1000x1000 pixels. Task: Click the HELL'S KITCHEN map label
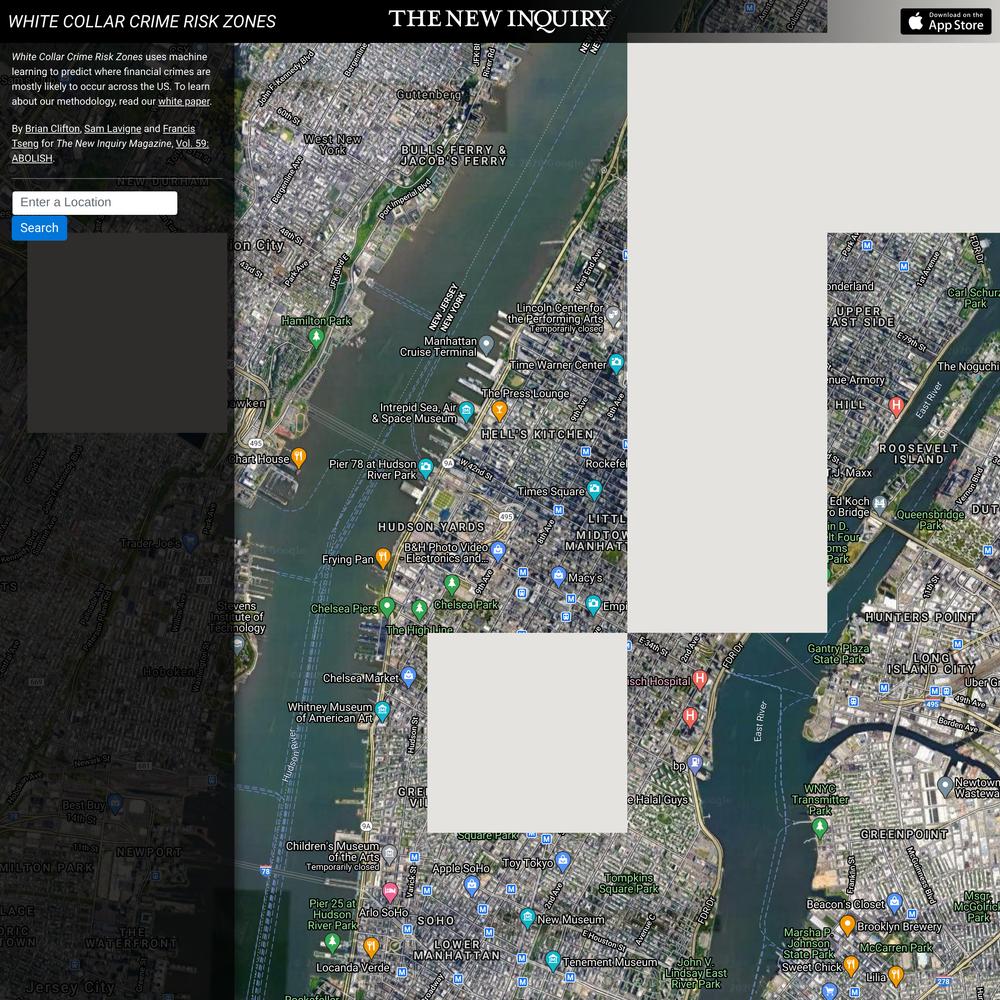pyautogui.click(x=538, y=434)
